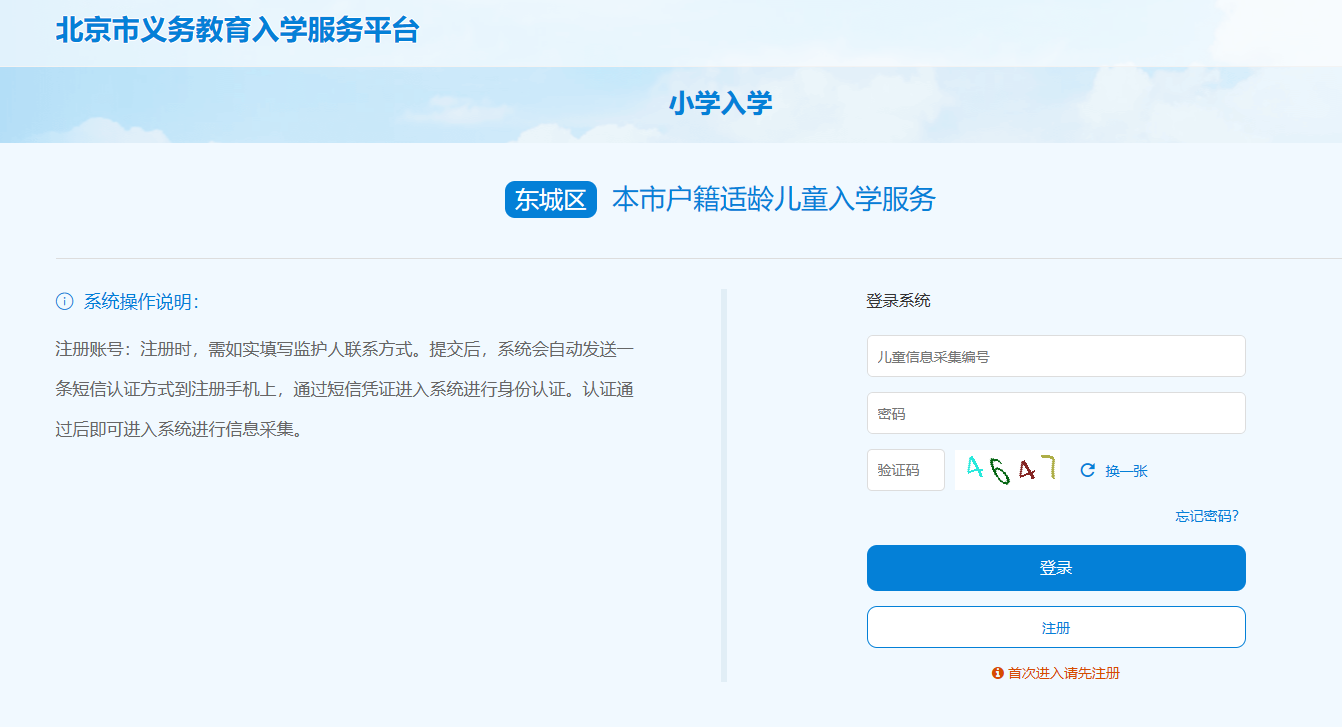The image size is (1342, 727).
Task: Focus the 儿童信息采集编号 input field
Action: [1056, 356]
